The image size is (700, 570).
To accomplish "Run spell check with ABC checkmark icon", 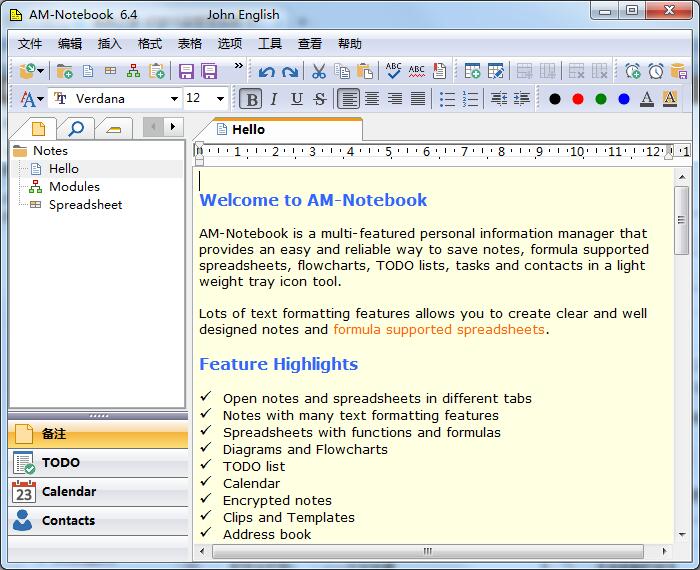I will pyautogui.click(x=393, y=71).
